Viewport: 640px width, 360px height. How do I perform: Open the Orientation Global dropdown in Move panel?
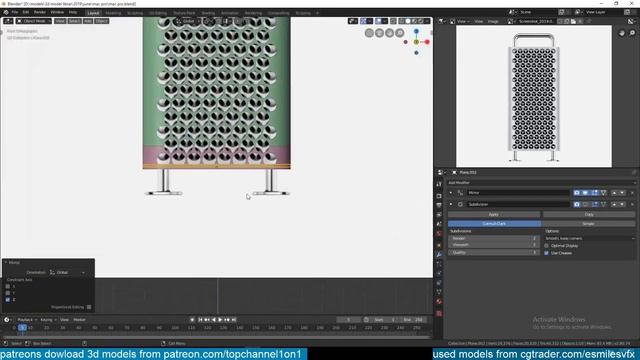click(x=68, y=272)
